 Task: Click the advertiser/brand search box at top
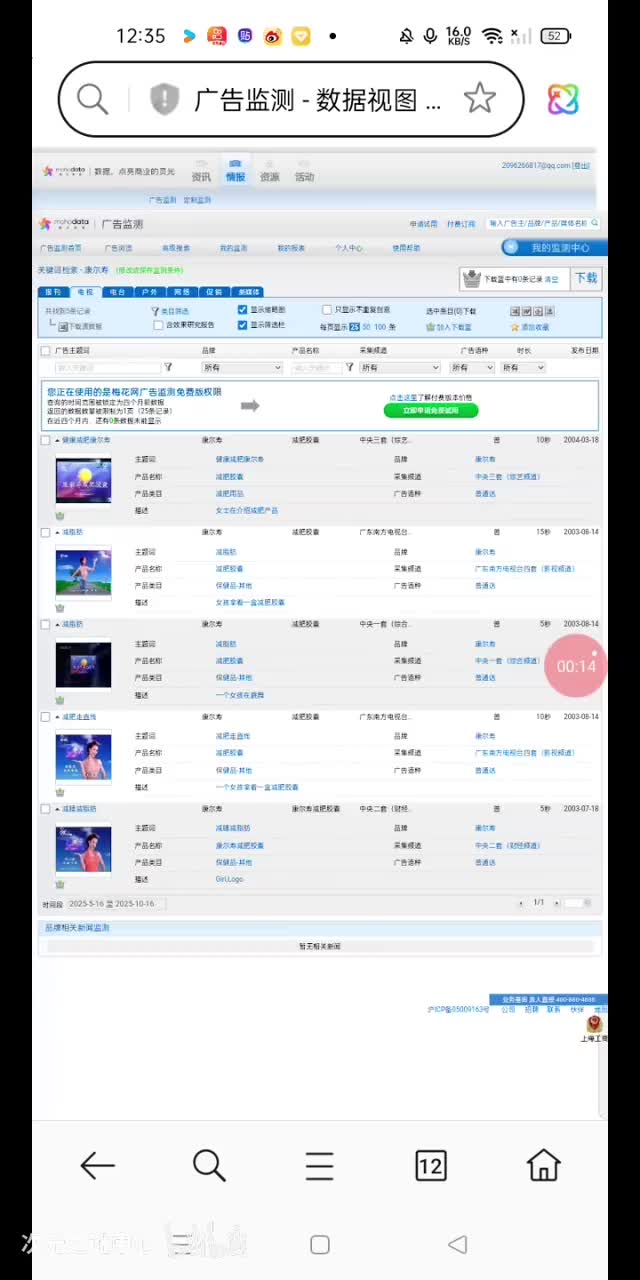pos(543,223)
